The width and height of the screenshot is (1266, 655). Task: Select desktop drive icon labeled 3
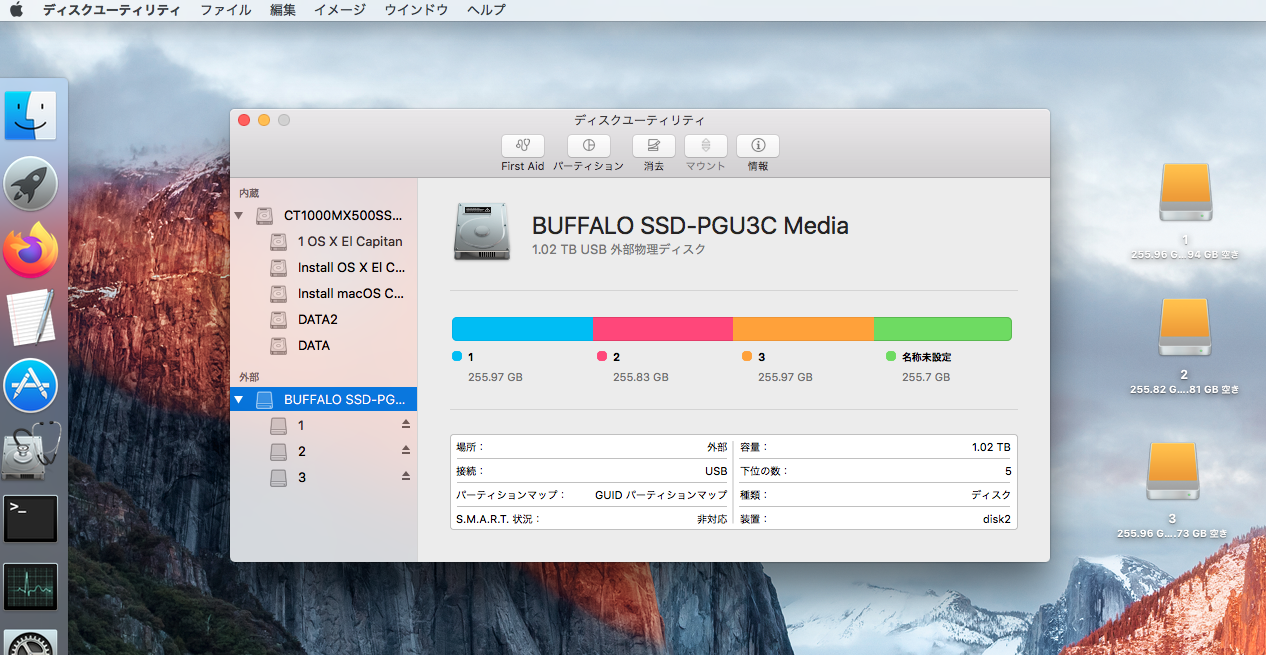click(1172, 472)
